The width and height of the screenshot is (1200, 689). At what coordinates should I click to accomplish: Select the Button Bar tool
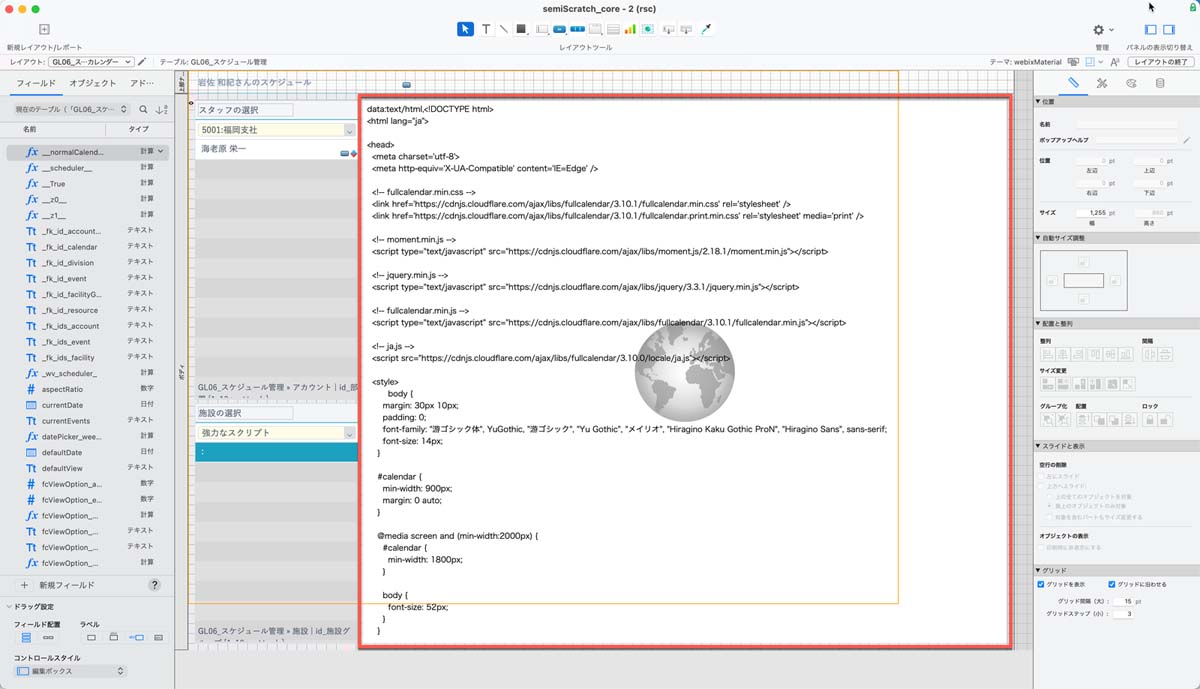(x=577, y=29)
